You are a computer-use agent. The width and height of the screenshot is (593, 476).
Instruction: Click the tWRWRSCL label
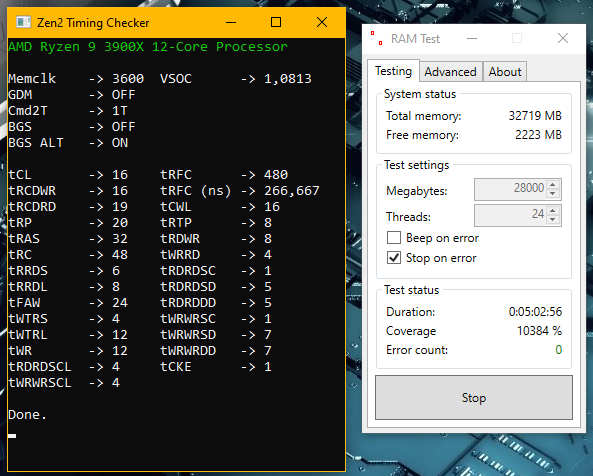point(40,383)
